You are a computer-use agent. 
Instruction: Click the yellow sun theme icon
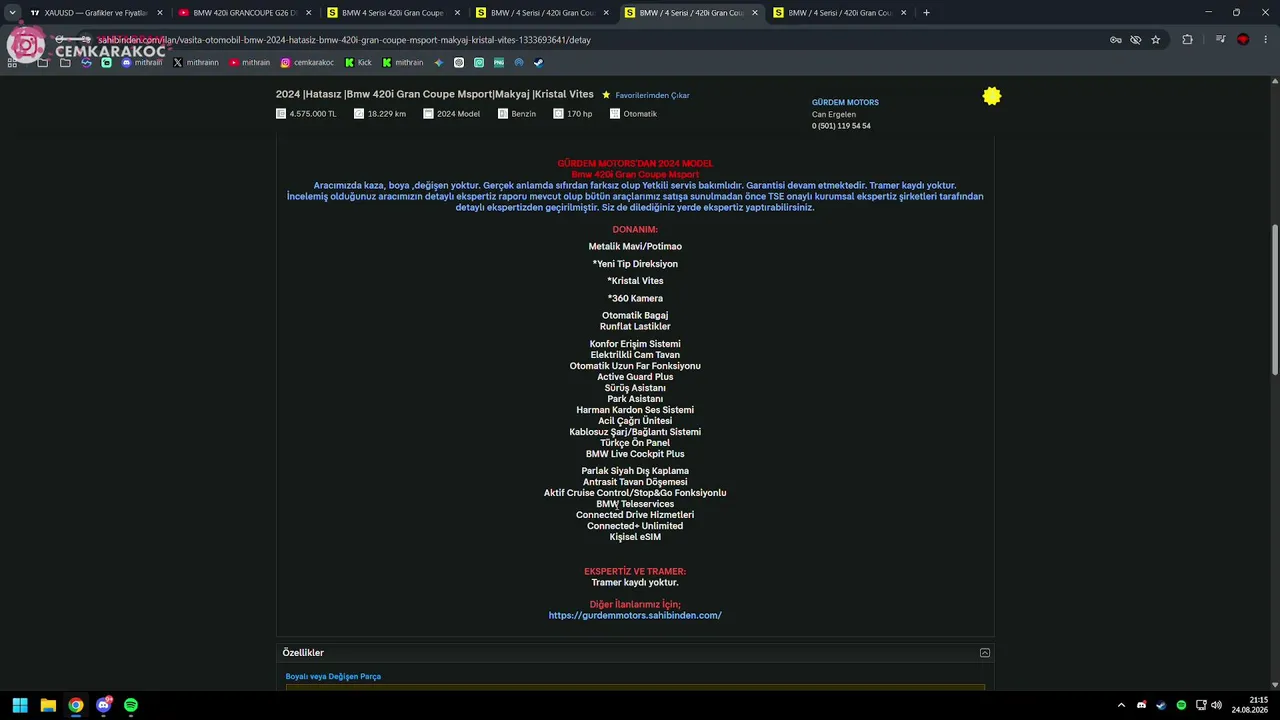coord(991,96)
